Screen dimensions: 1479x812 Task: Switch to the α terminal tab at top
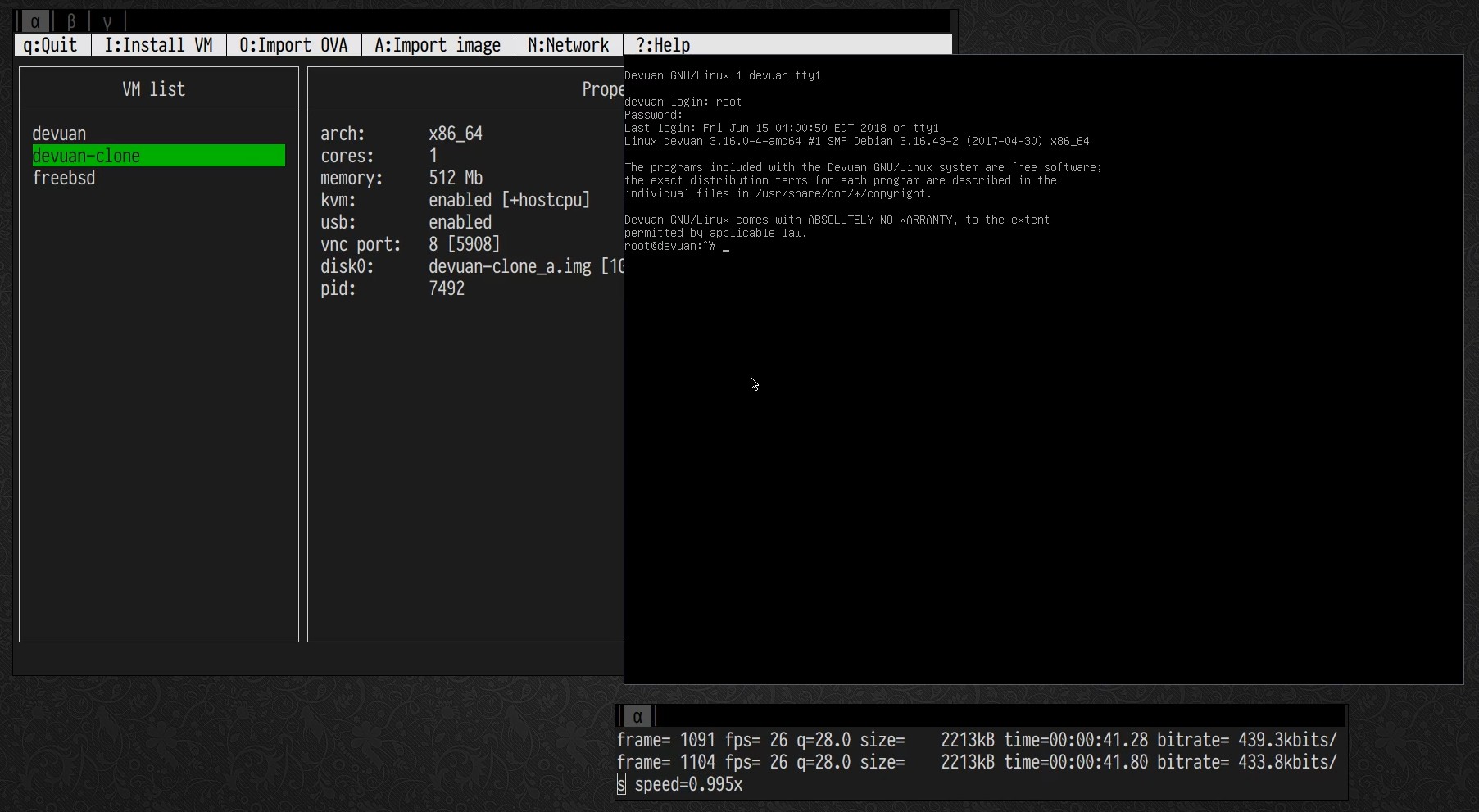tap(35, 21)
